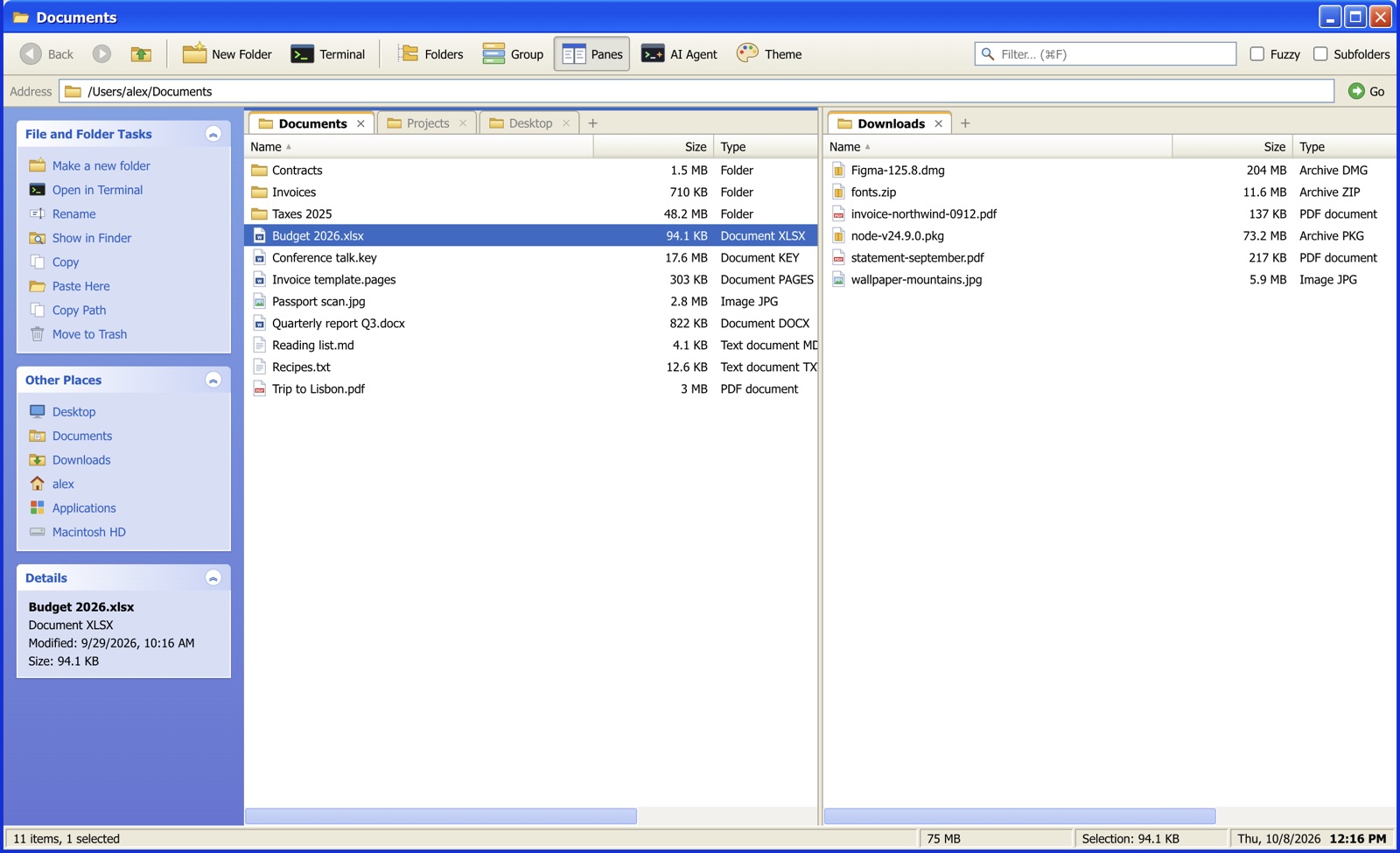Toggle the dual Panes view
This screenshot has width=1400, height=853.
[592, 54]
